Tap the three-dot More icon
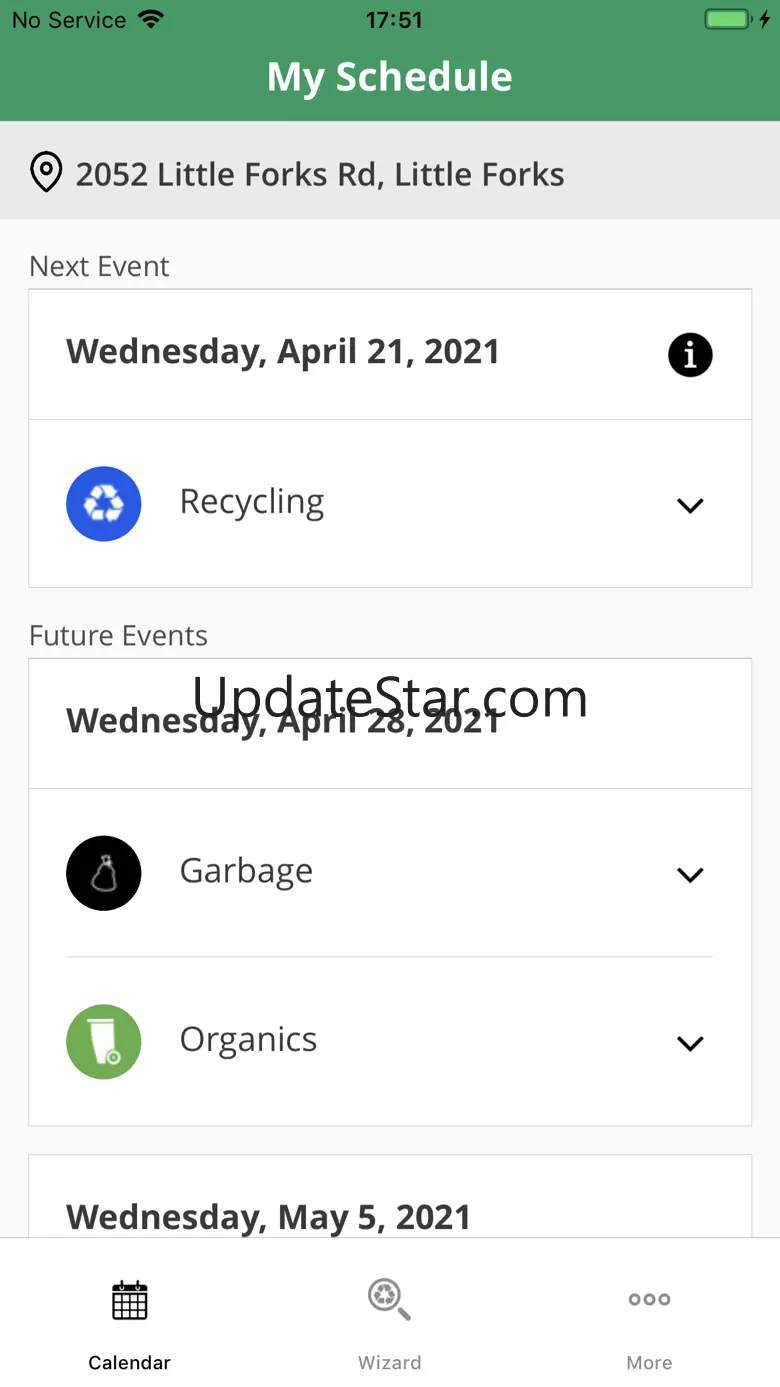The image size is (780, 1387). click(649, 1299)
